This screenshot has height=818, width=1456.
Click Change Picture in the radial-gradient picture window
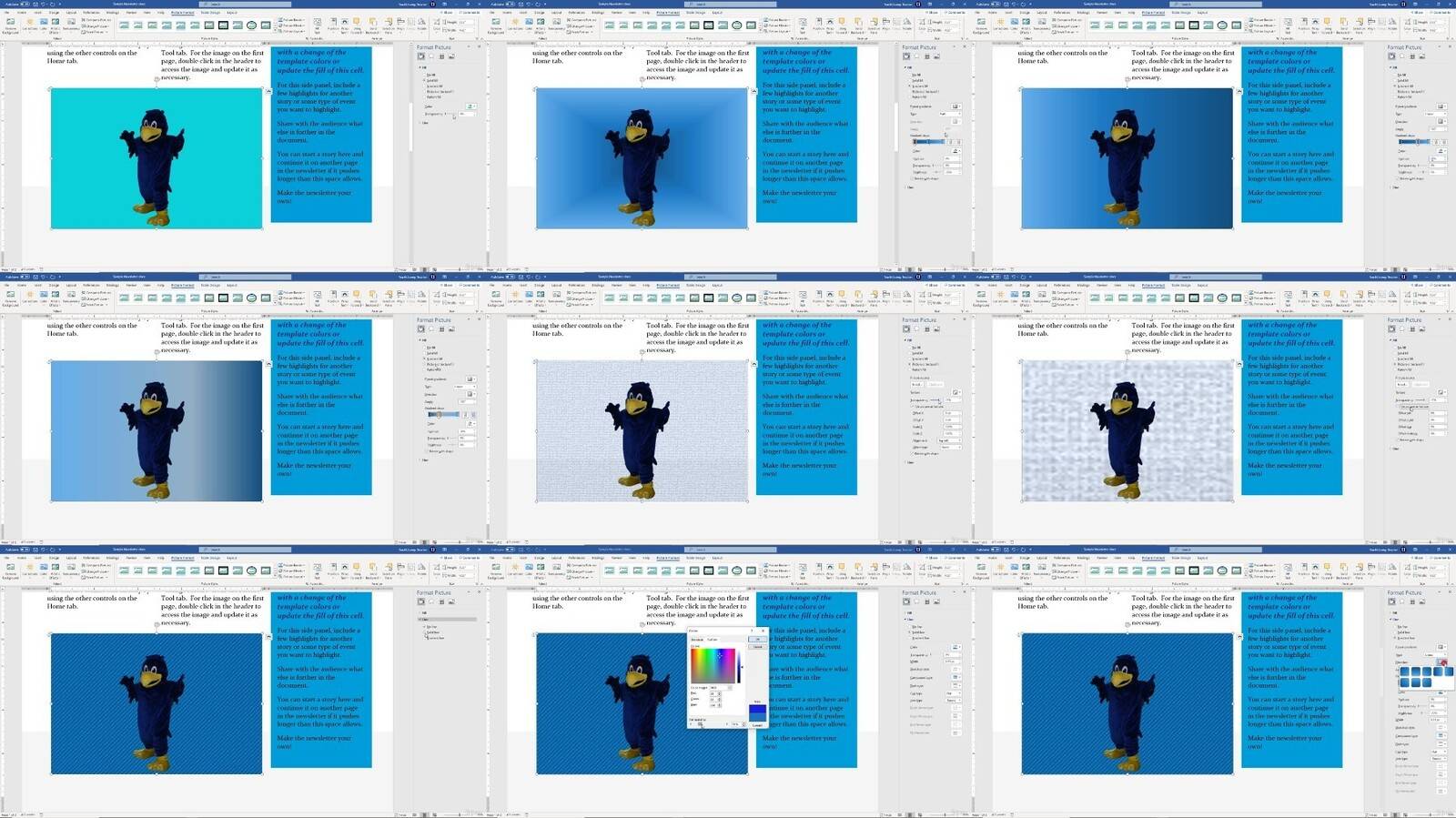pos(580,25)
